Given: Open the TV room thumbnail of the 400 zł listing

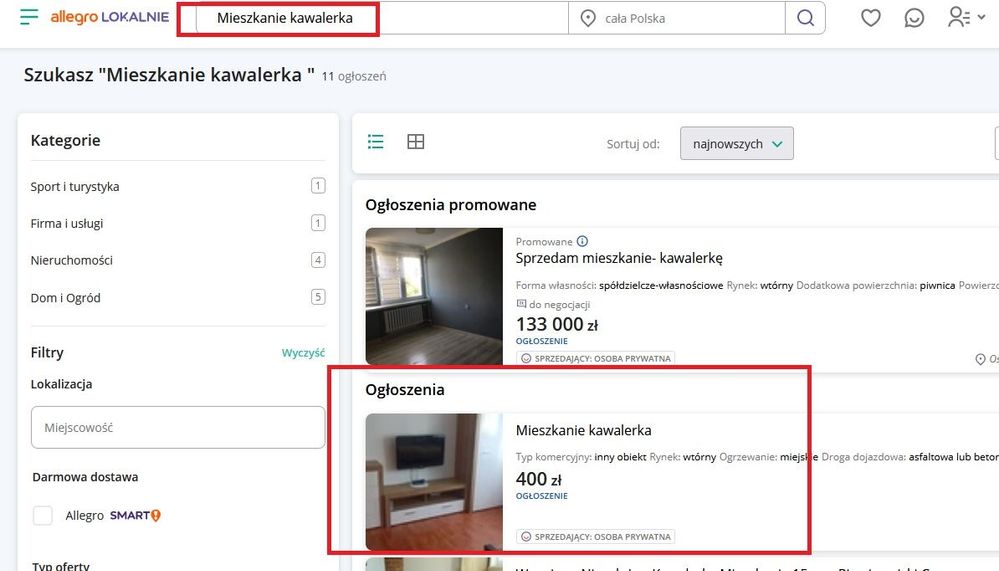Looking at the screenshot, I should (x=434, y=482).
